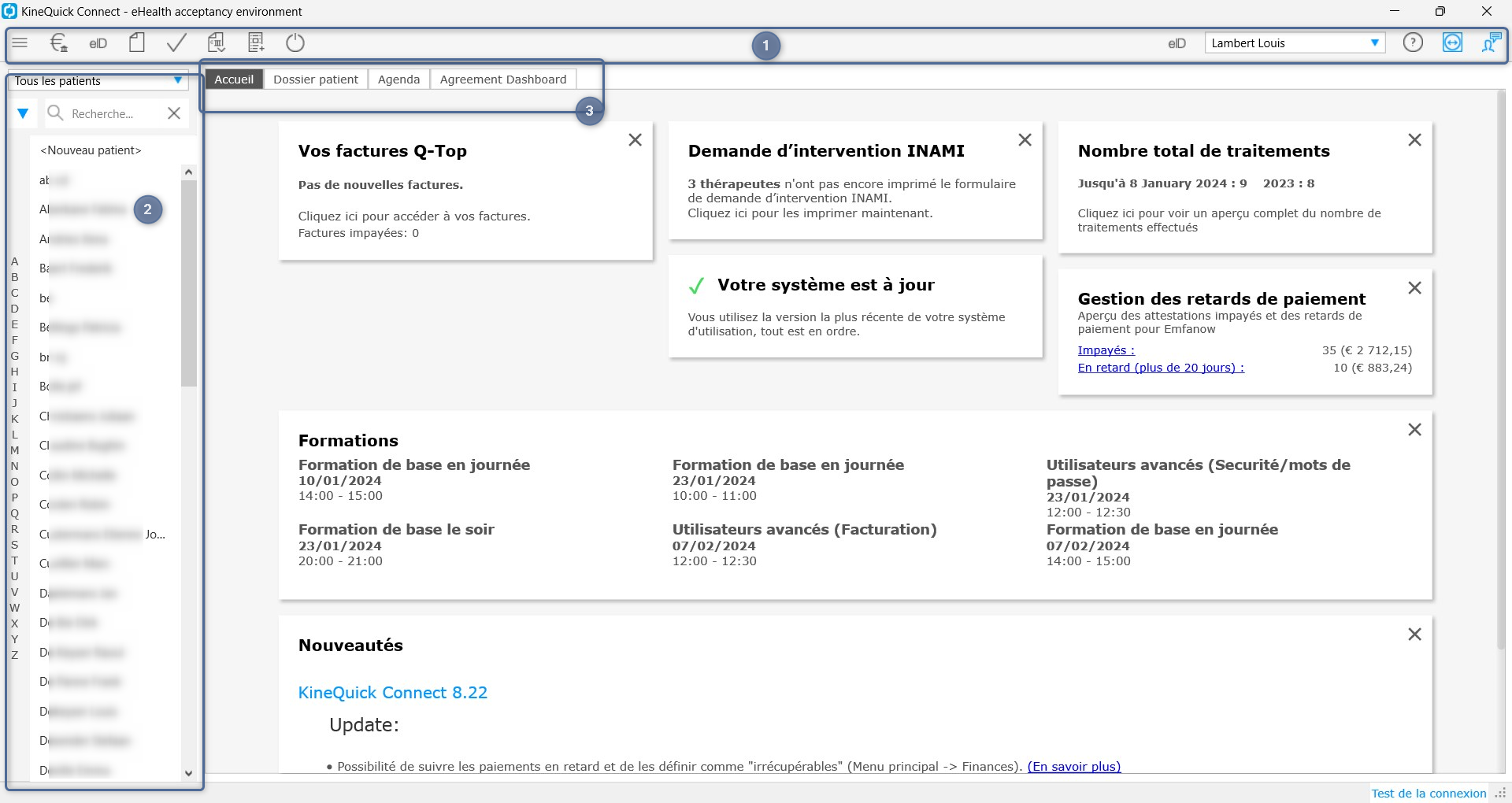Open the Agreement Dashboard tab
This screenshot has height=803, width=1512.
[503, 80]
